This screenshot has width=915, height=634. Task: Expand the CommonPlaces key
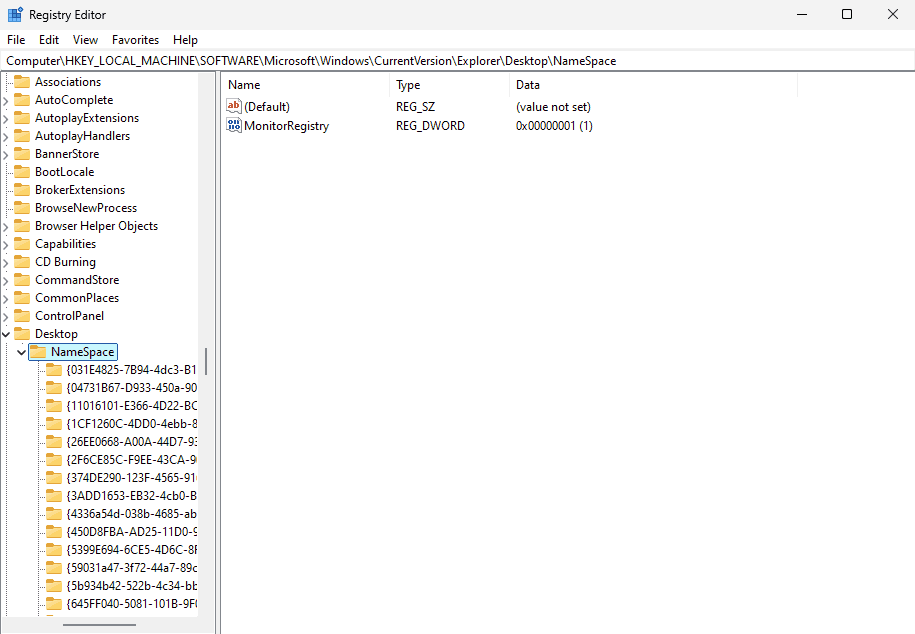click(6, 298)
